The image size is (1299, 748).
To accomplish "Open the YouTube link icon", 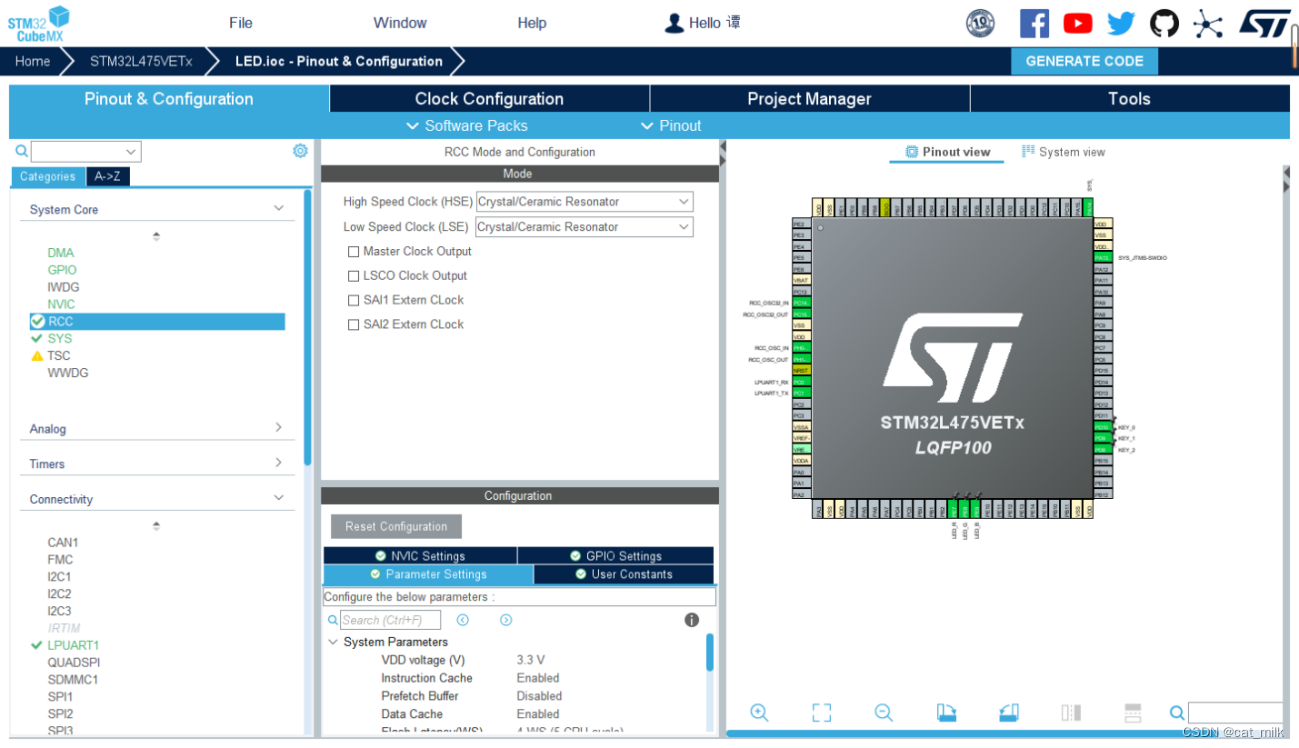I will [1077, 23].
